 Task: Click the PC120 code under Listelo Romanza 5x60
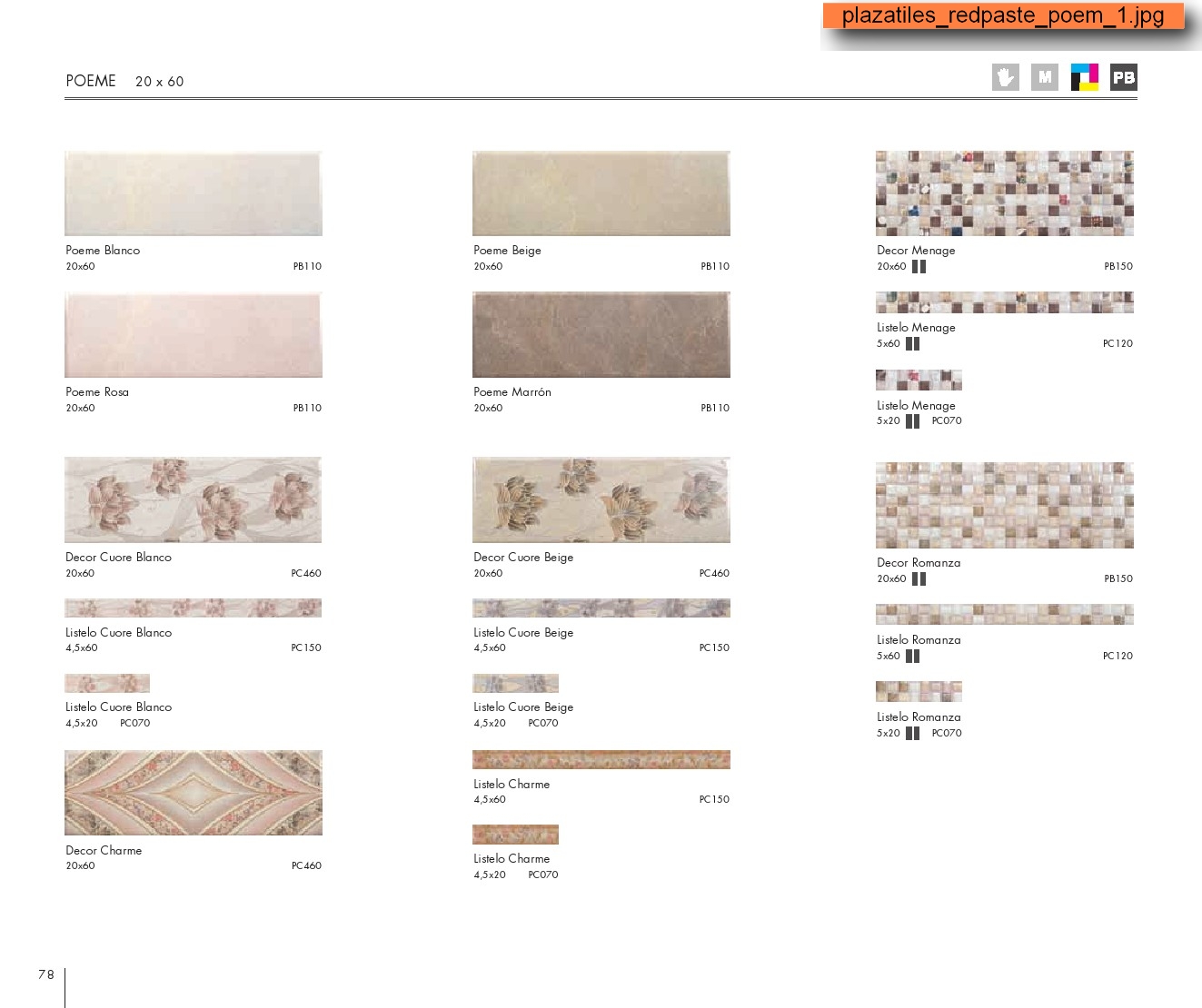(x=1118, y=657)
